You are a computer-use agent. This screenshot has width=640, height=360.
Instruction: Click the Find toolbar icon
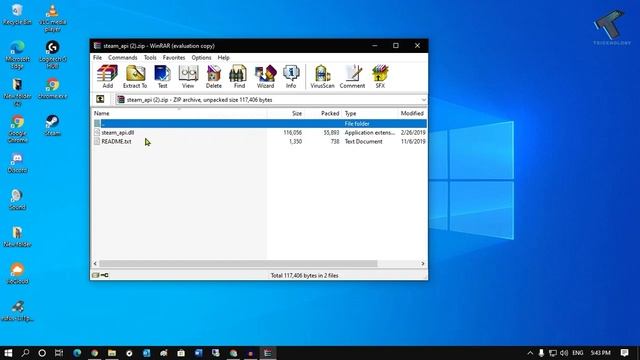[239, 76]
